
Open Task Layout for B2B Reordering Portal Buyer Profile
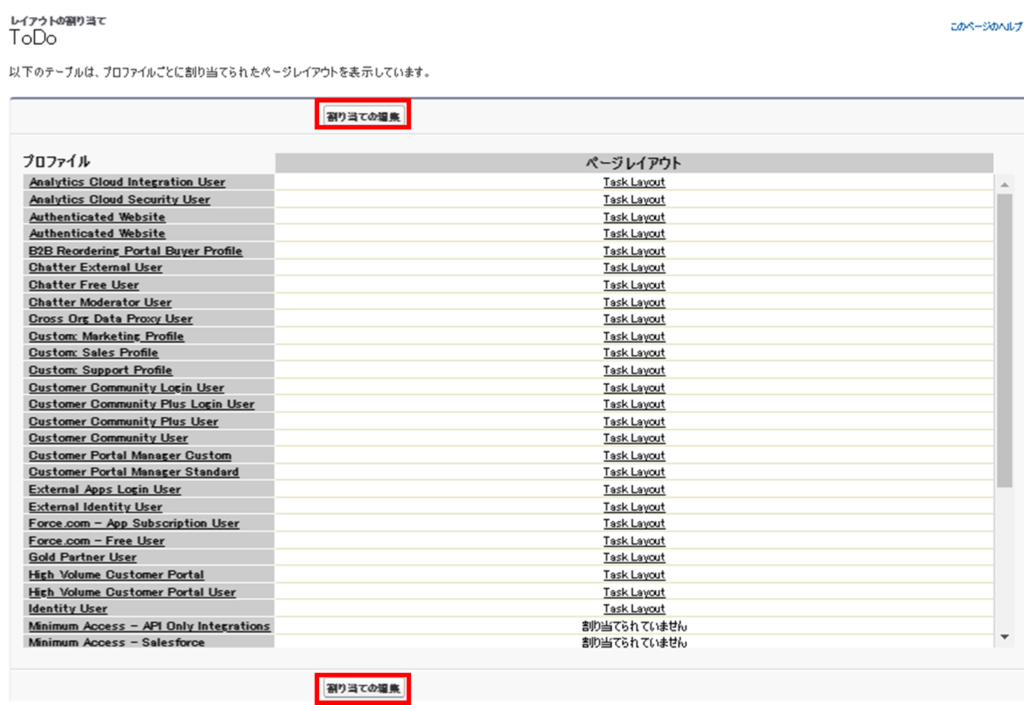(x=633, y=251)
